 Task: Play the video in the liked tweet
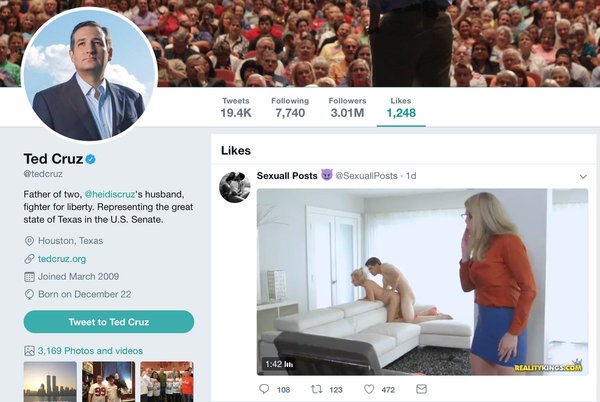422,282
